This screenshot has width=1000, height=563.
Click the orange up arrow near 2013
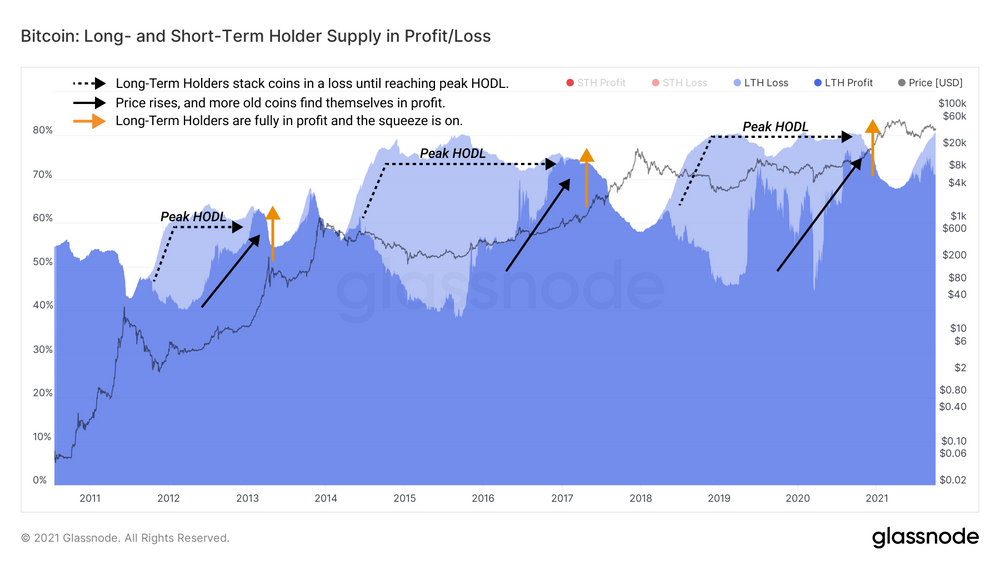click(272, 233)
